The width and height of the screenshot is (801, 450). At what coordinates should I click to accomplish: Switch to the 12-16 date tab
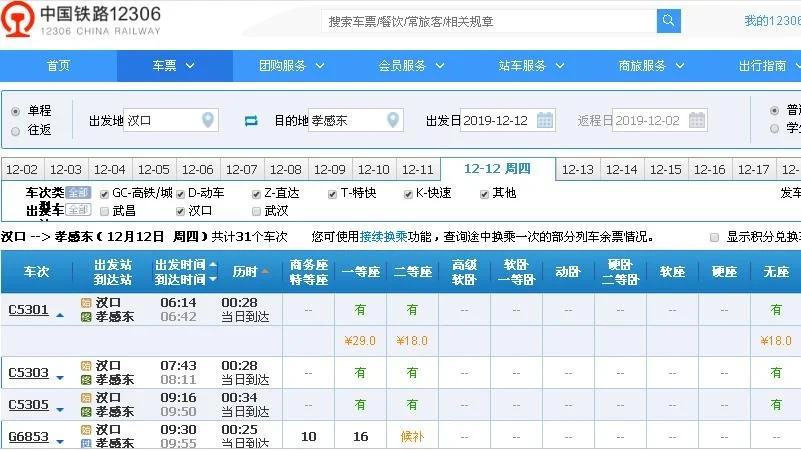(710, 169)
